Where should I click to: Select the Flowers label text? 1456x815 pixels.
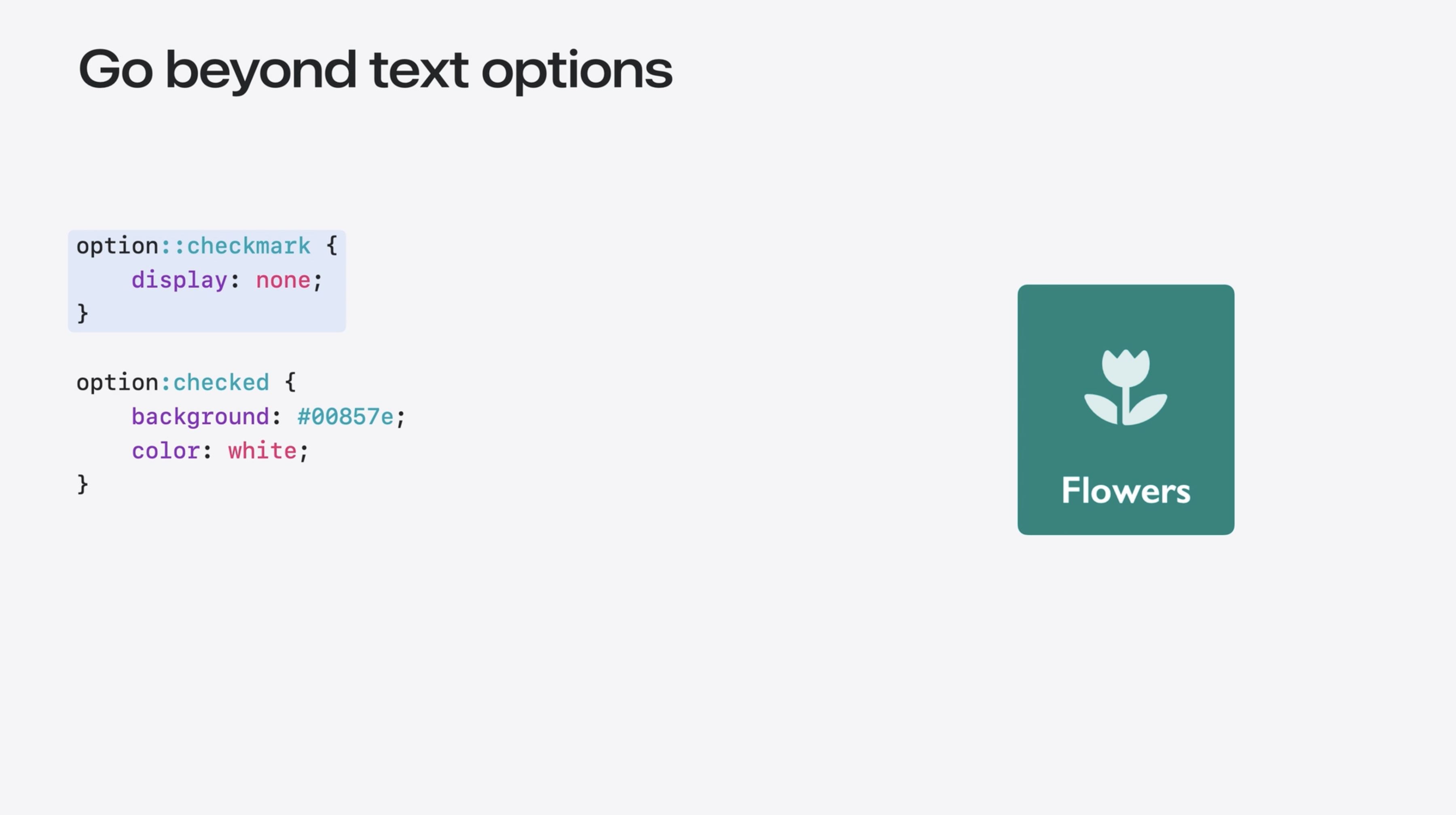tap(1125, 490)
